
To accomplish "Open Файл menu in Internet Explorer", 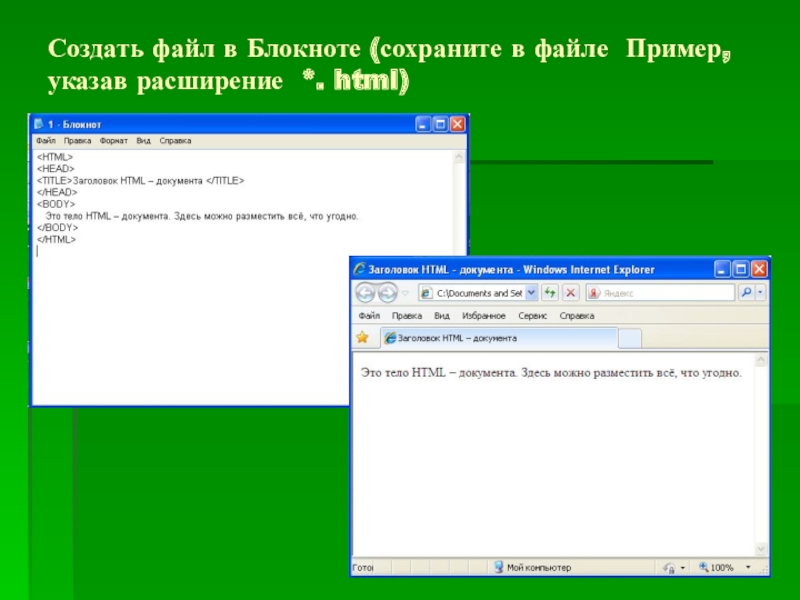I will point(369,315).
